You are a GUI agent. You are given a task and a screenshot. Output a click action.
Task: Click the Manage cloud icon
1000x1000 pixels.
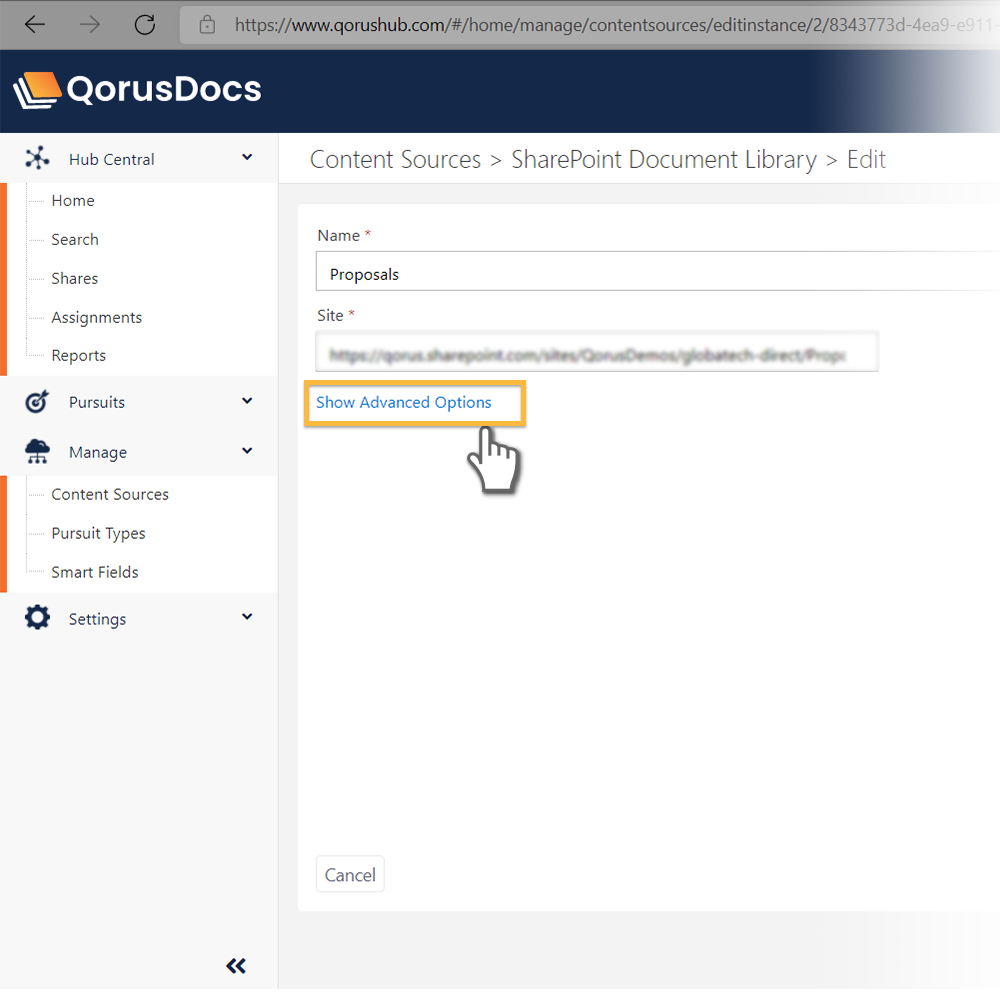[37, 452]
